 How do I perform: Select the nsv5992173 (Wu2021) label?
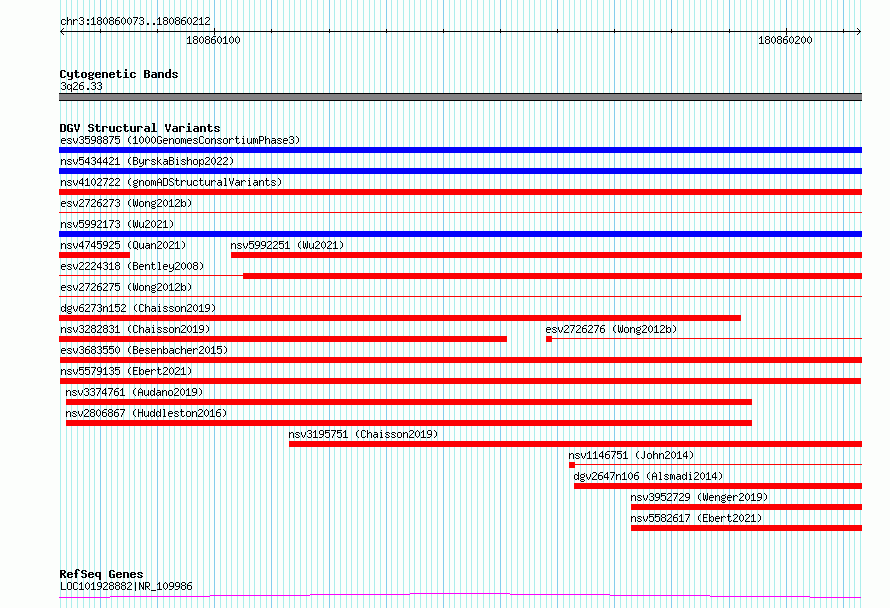[117, 224]
